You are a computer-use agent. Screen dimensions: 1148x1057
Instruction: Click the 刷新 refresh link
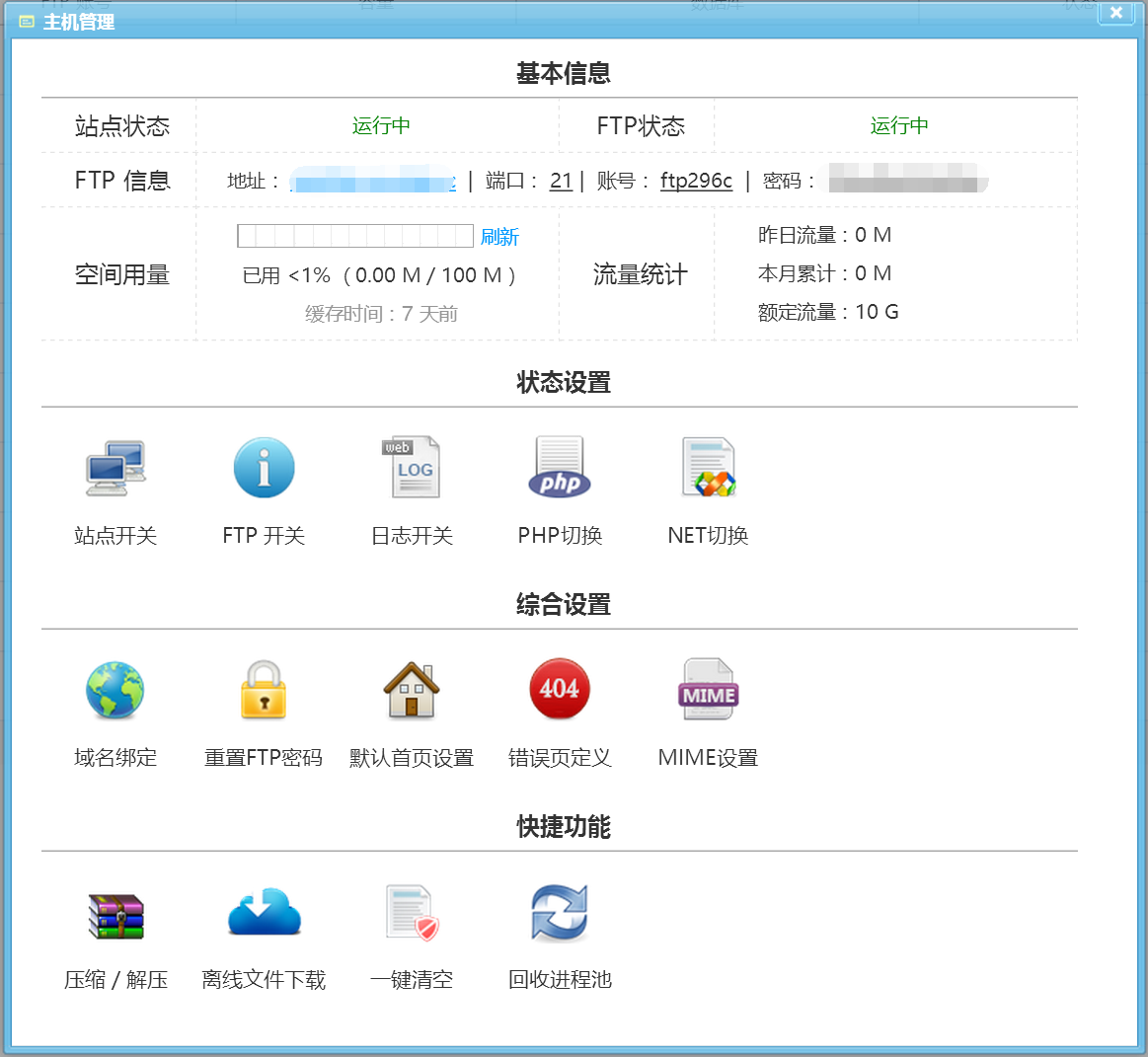[x=500, y=236]
